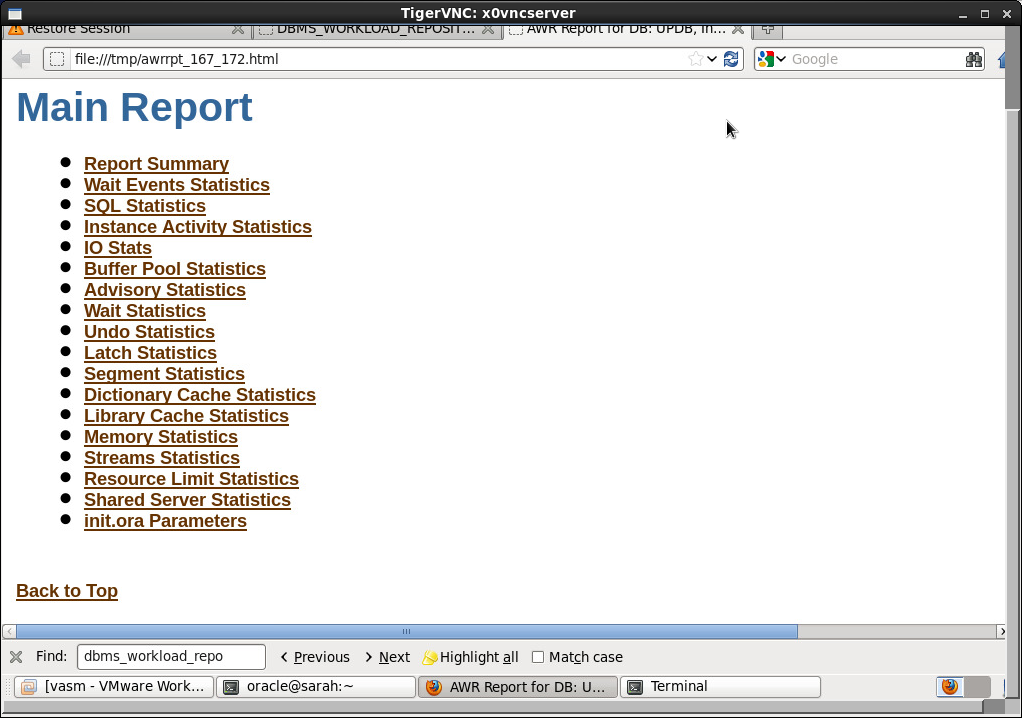The height and width of the screenshot is (718, 1022).
Task: Click the horizontal scrollbar thumb
Action: 407,631
